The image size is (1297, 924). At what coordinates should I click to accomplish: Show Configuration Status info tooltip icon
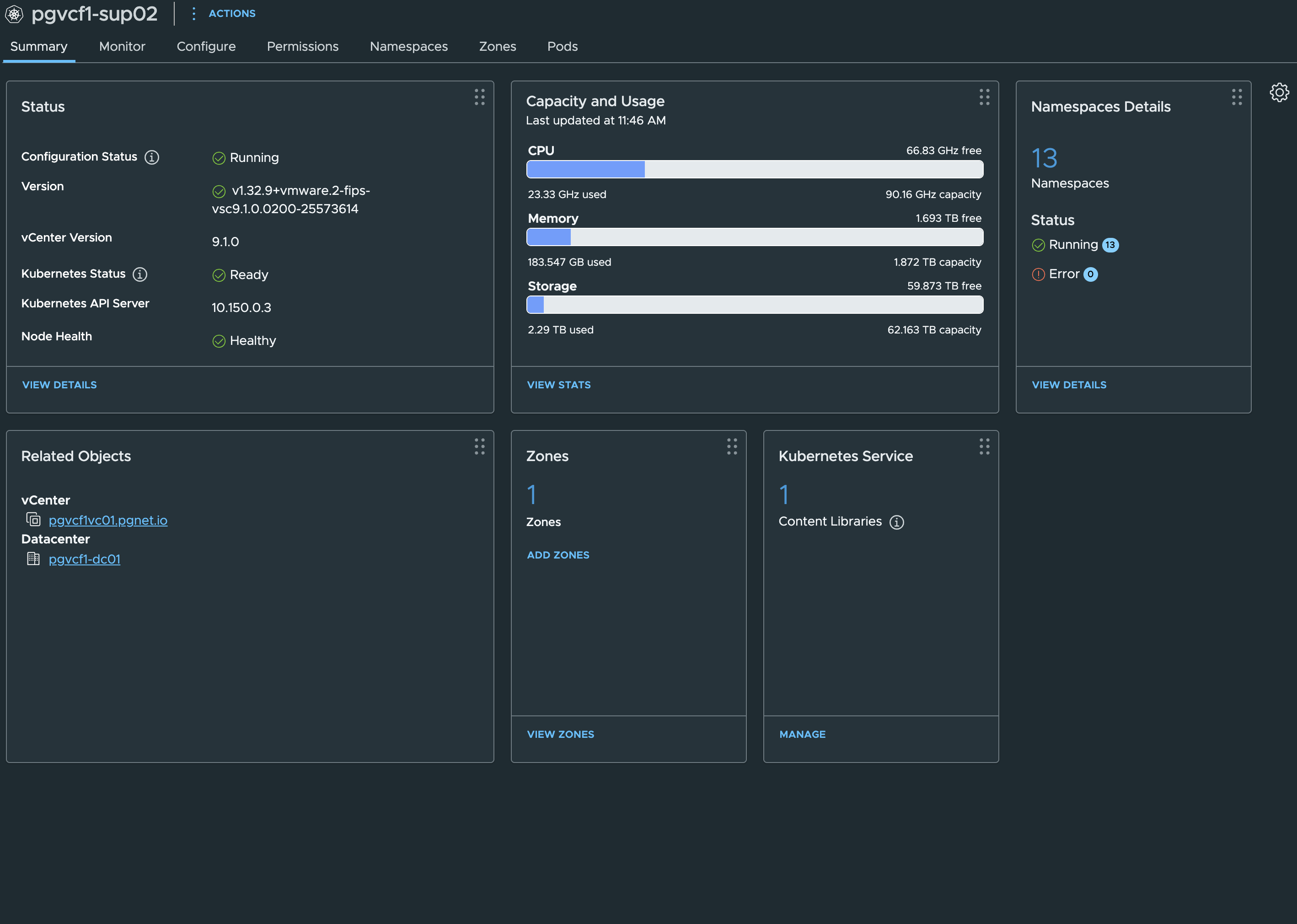click(151, 157)
